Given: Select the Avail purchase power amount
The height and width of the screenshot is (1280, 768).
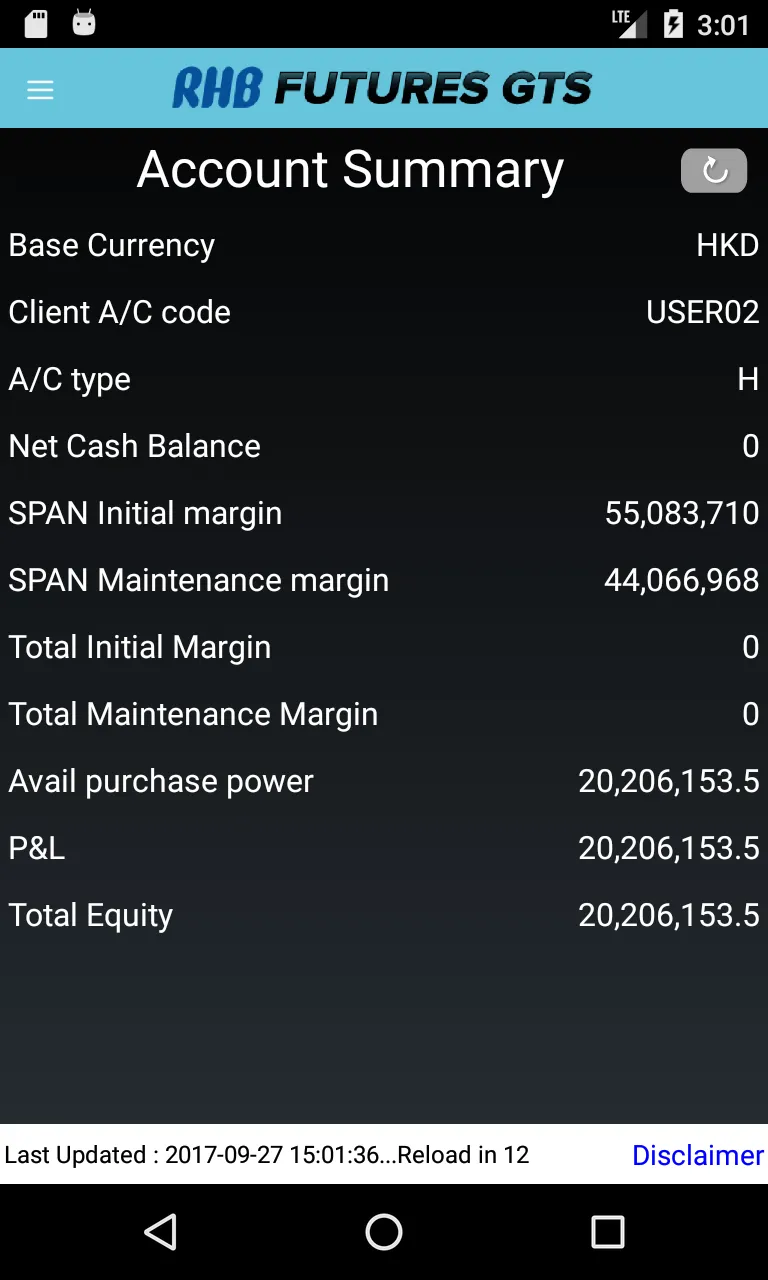Looking at the screenshot, I should (668, 781).
